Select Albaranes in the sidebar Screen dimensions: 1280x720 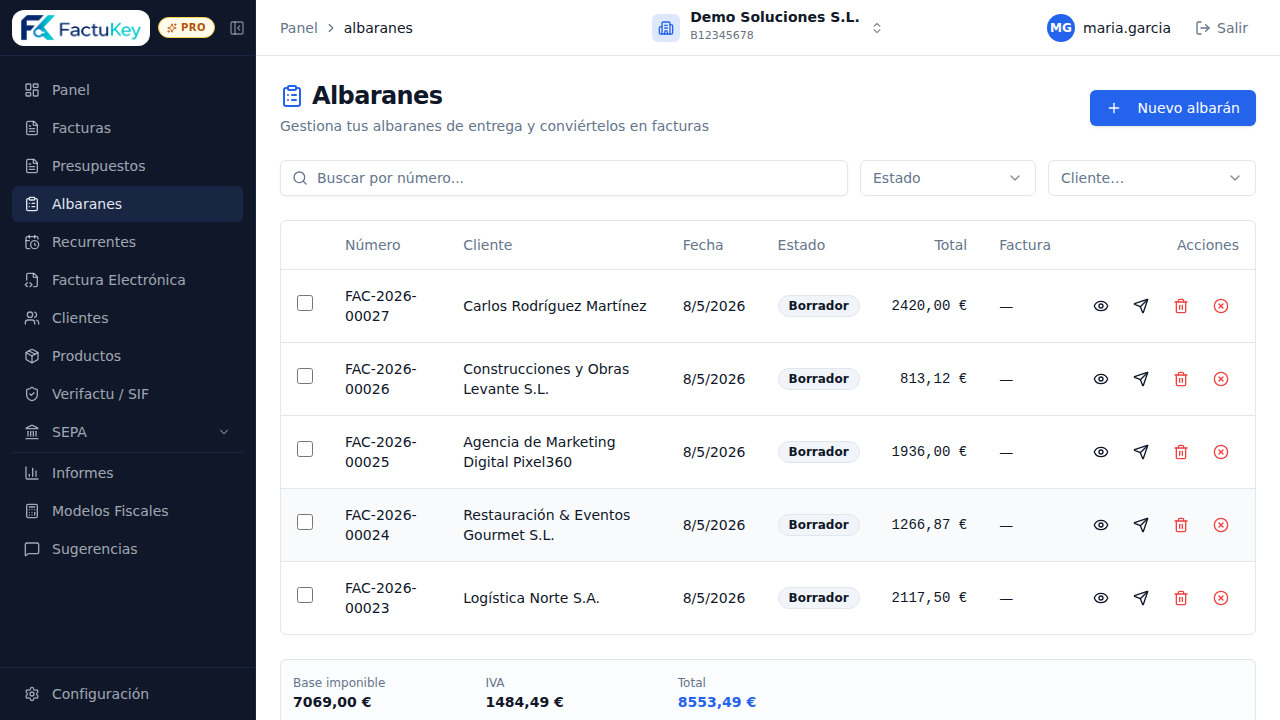[127, 204]
